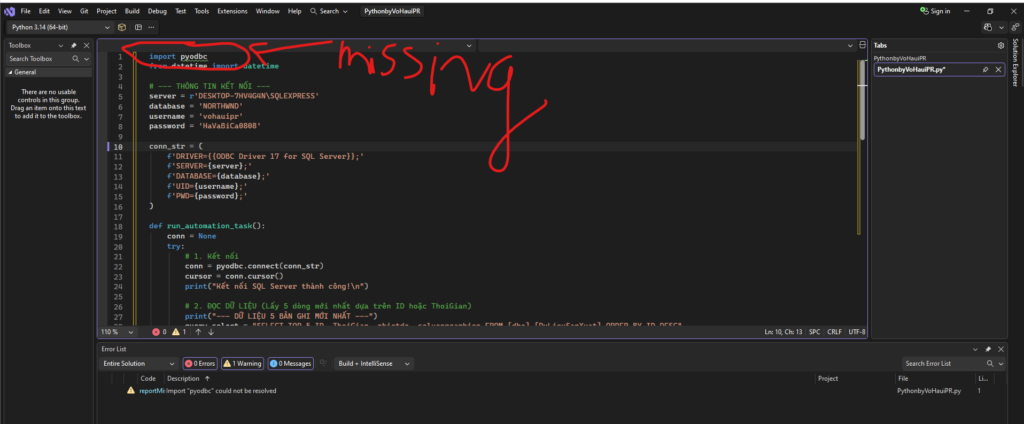Click the Search Toolbox input field

tap(40, 59)
